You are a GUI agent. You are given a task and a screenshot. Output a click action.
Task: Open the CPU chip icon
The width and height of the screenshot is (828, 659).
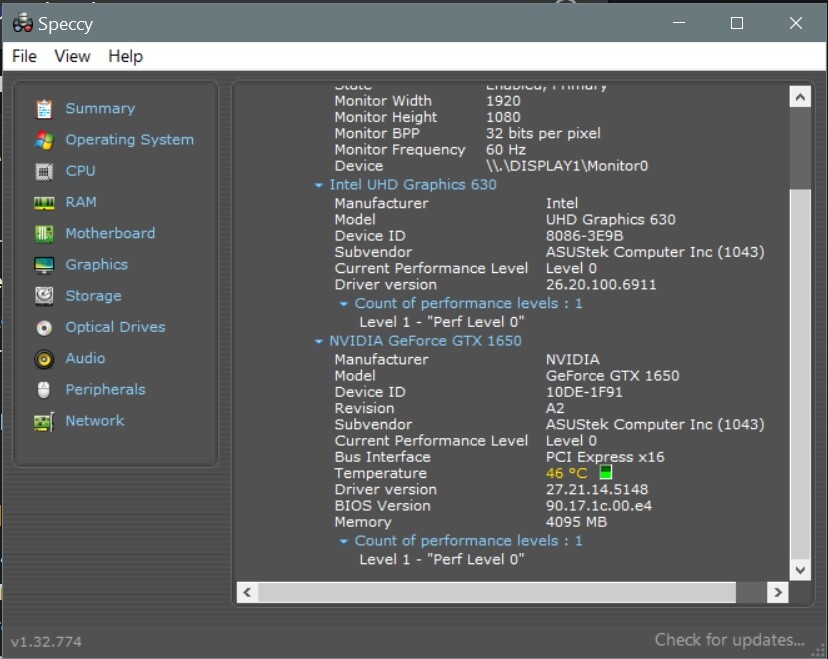44,171
